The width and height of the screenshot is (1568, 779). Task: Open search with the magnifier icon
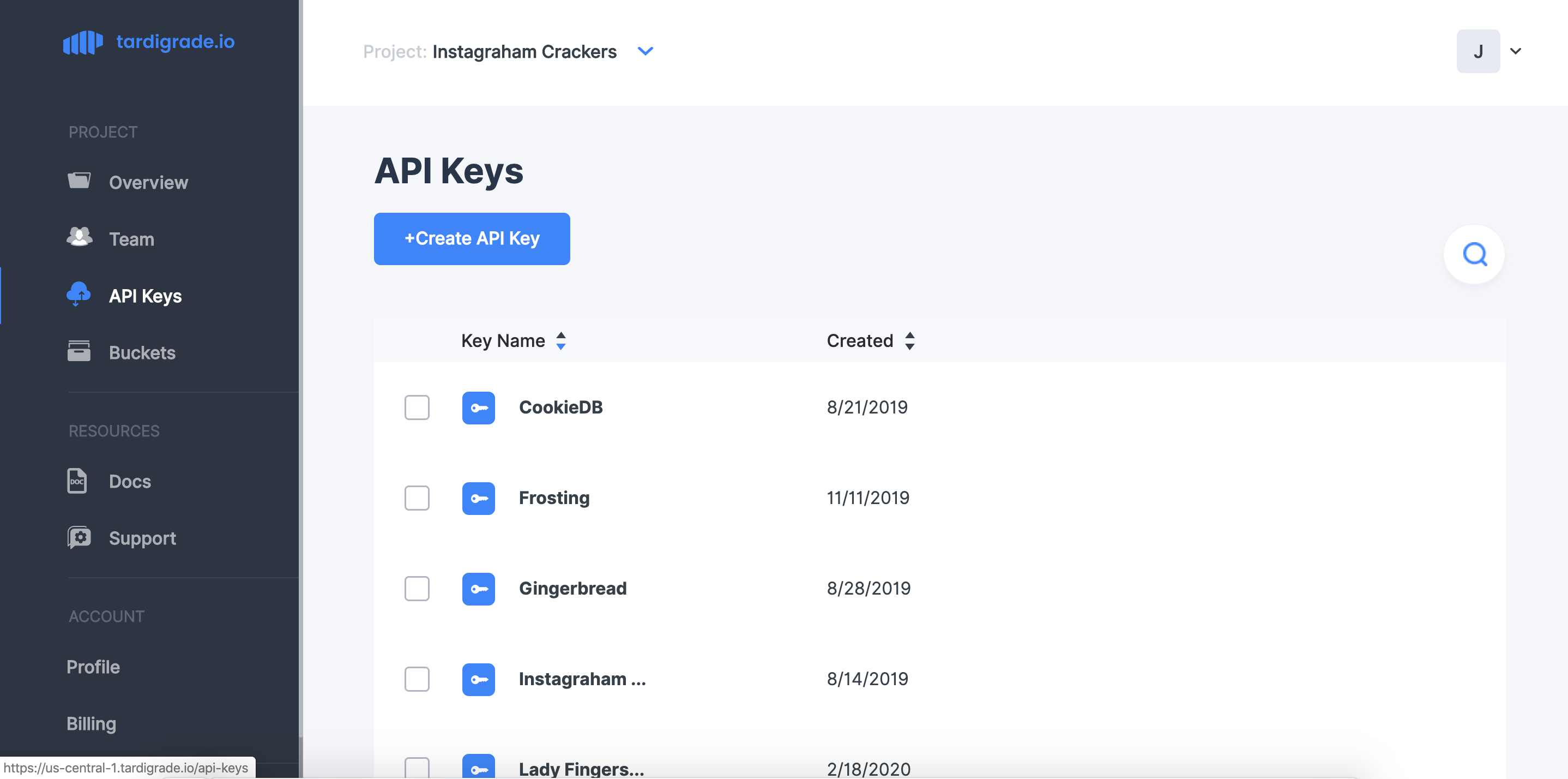(1474, 254)
